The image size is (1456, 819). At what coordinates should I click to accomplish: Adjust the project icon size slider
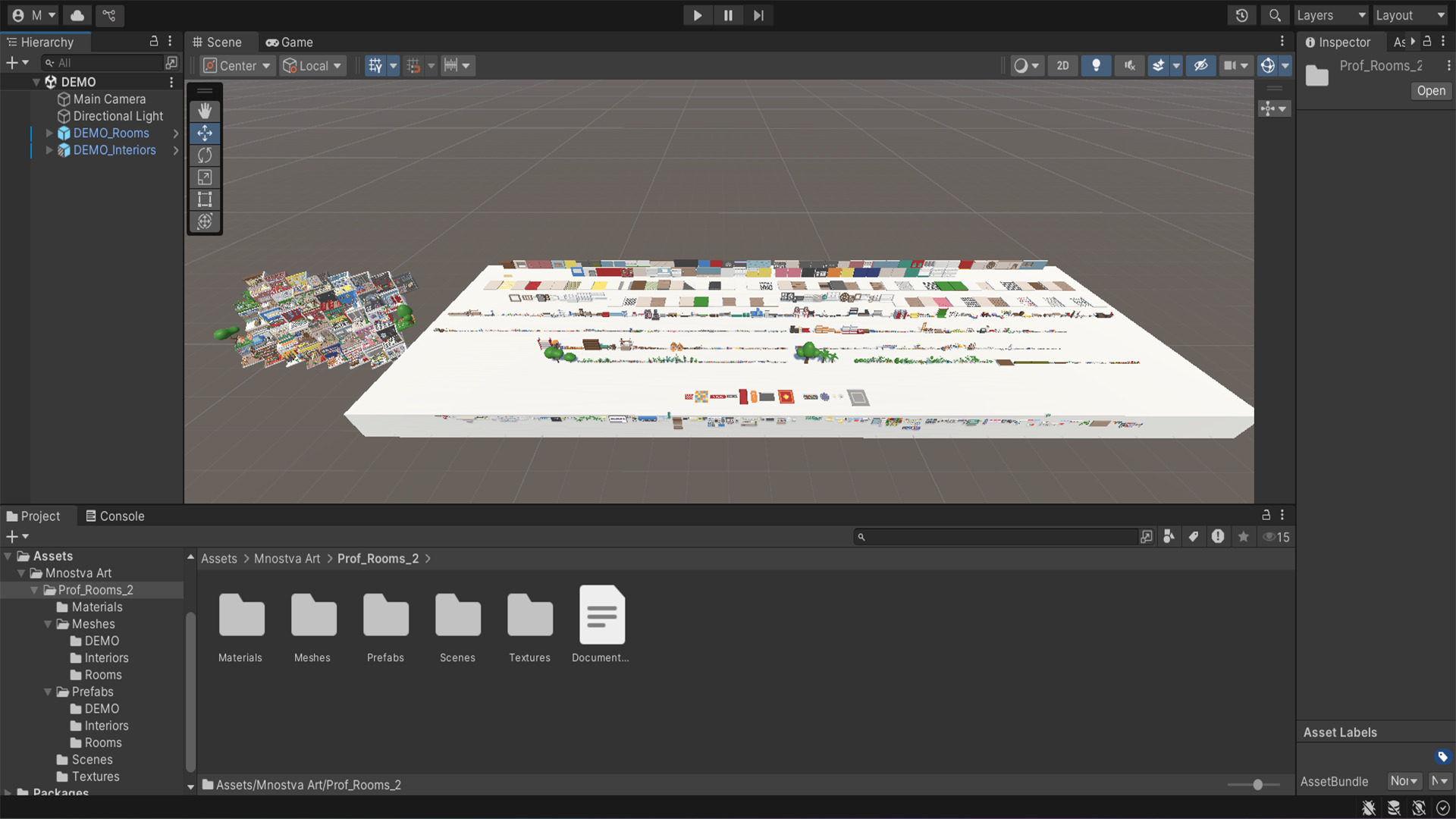click(1257, 785)
